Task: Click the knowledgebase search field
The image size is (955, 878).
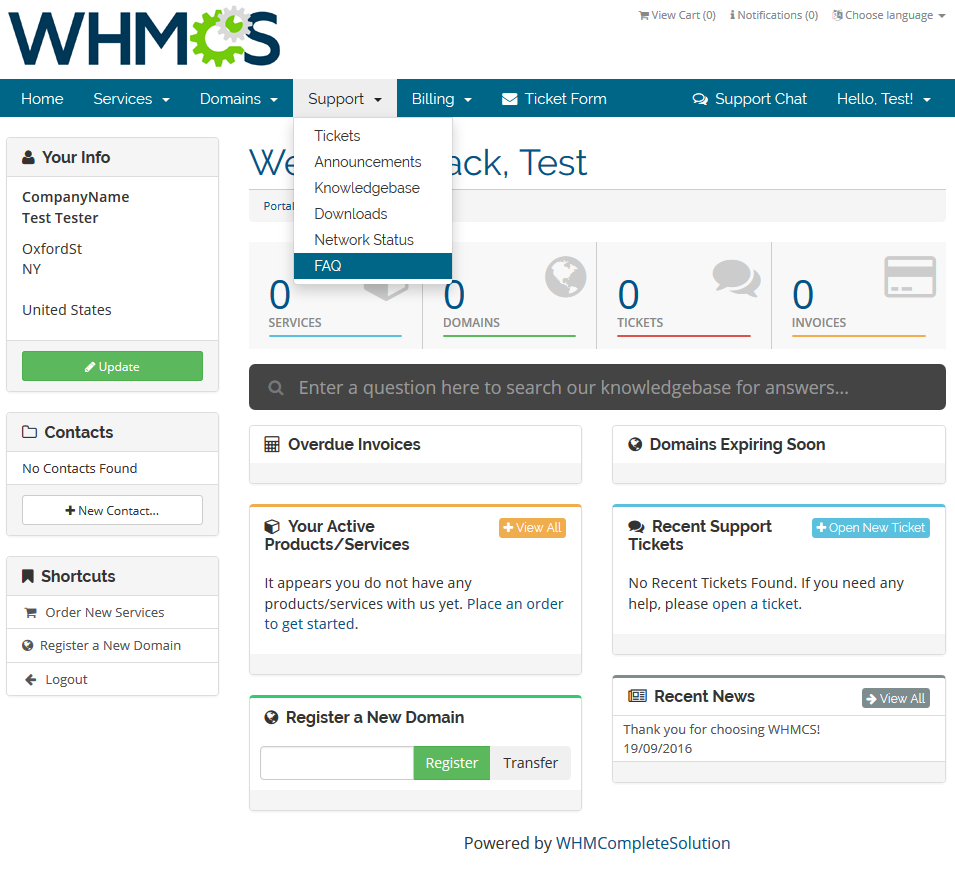Action: coord(597,387)
